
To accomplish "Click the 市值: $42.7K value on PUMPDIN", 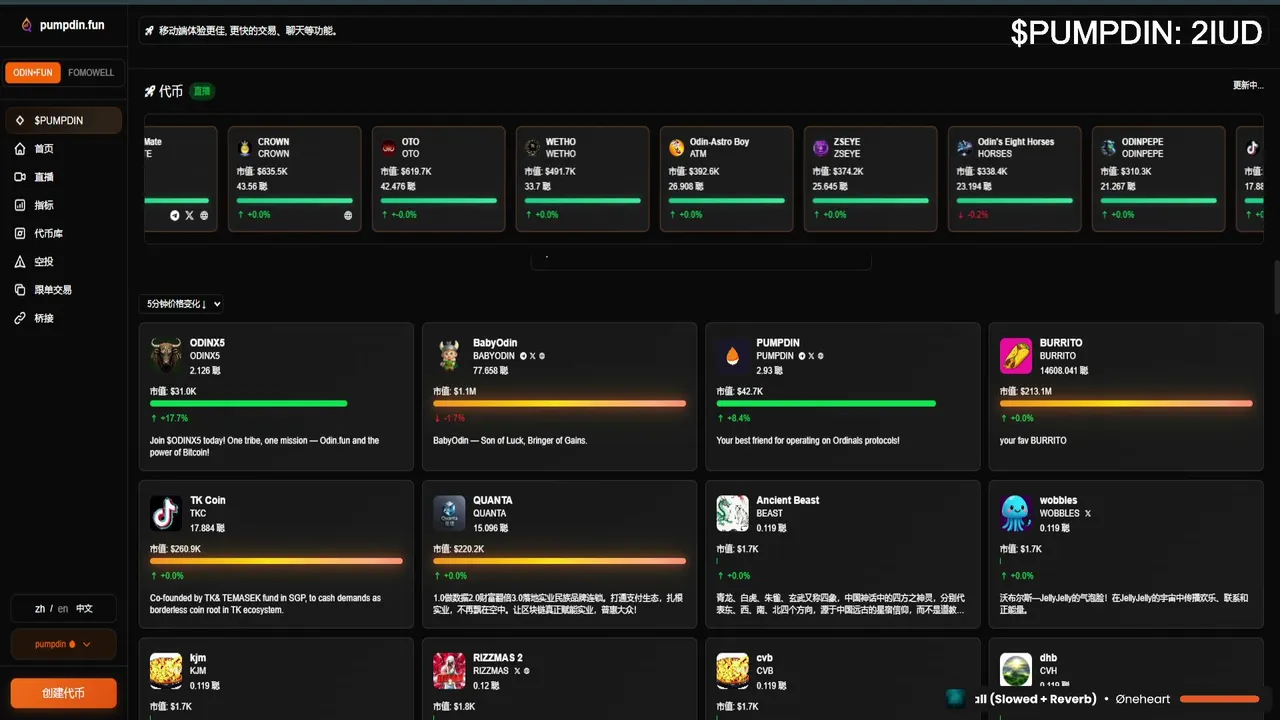I will 740,391.
